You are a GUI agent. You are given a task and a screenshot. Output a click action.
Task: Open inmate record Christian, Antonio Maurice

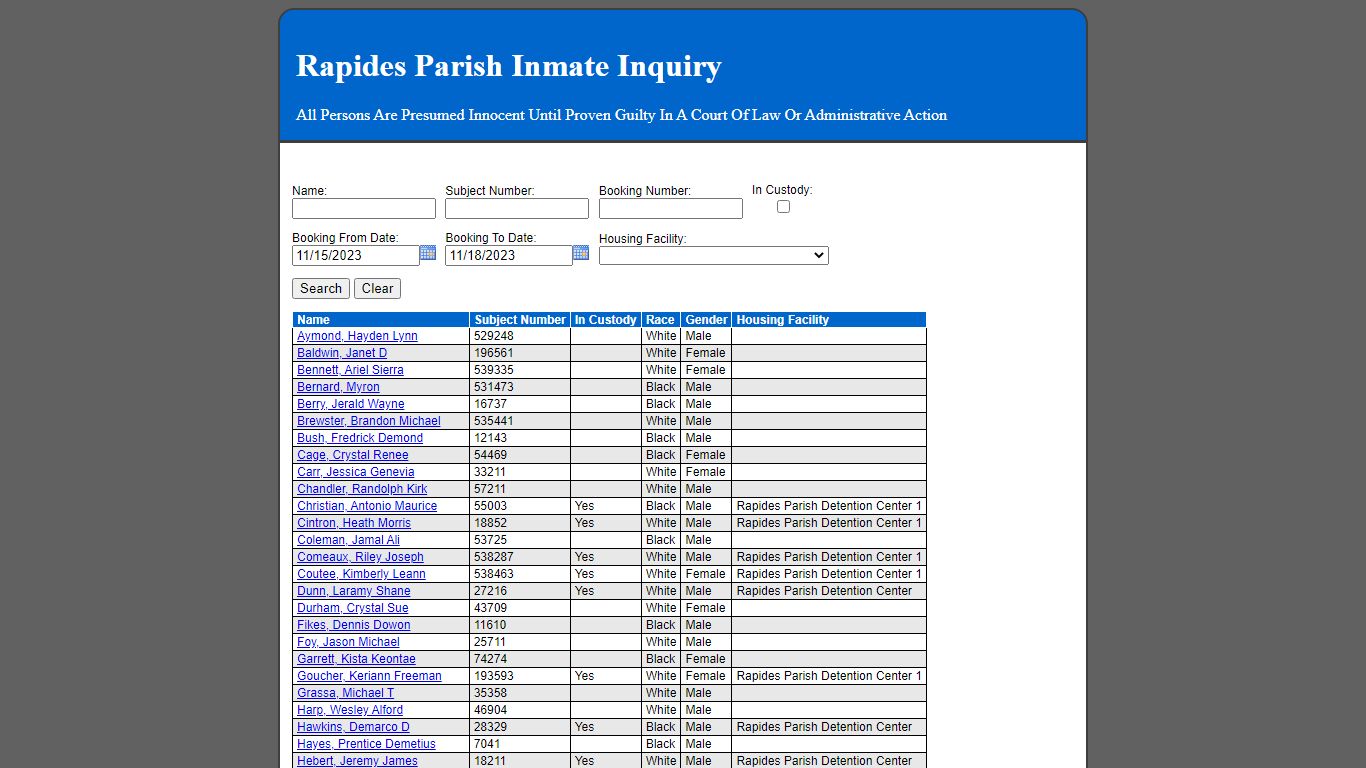367,506
